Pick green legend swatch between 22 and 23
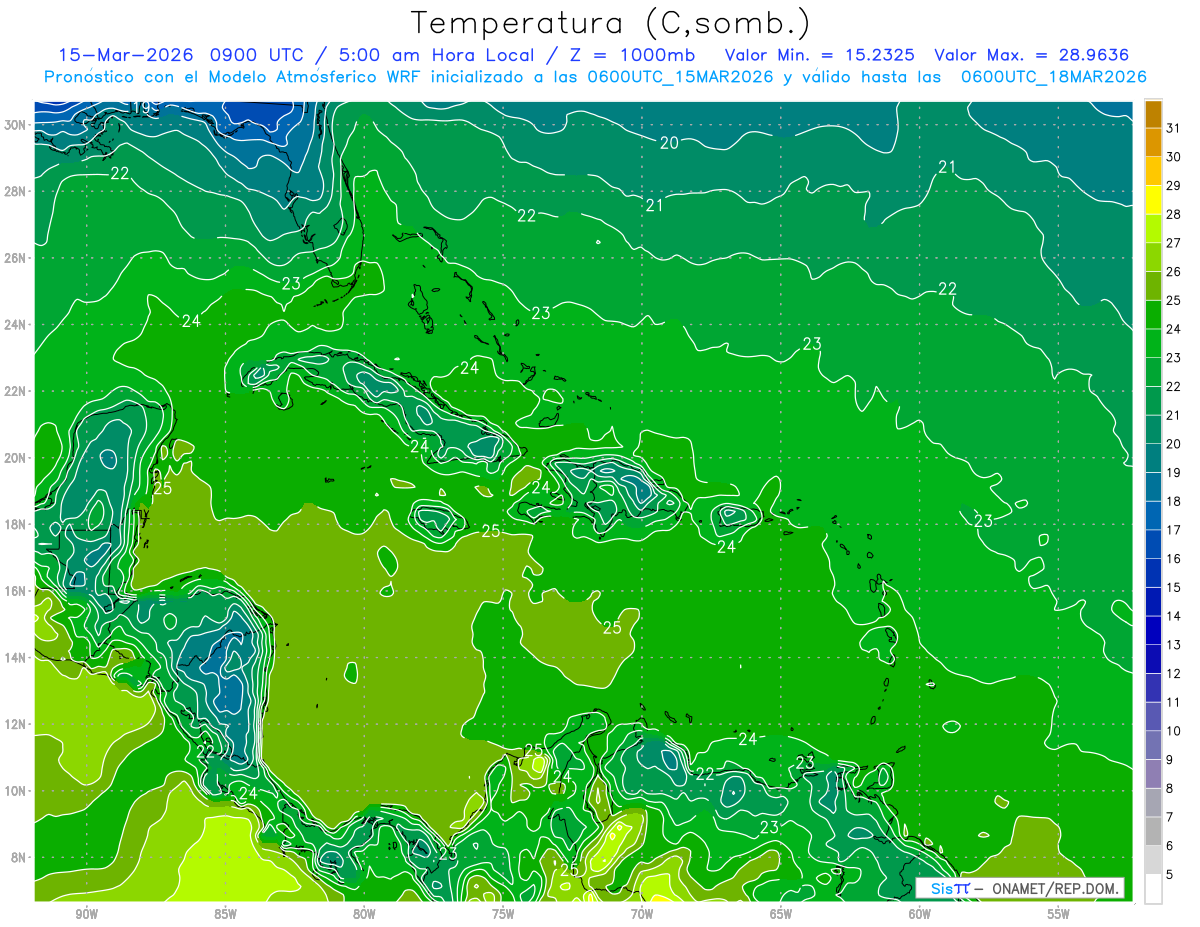Screen dimensions: 1200x927 click(x=1153, y=372)
